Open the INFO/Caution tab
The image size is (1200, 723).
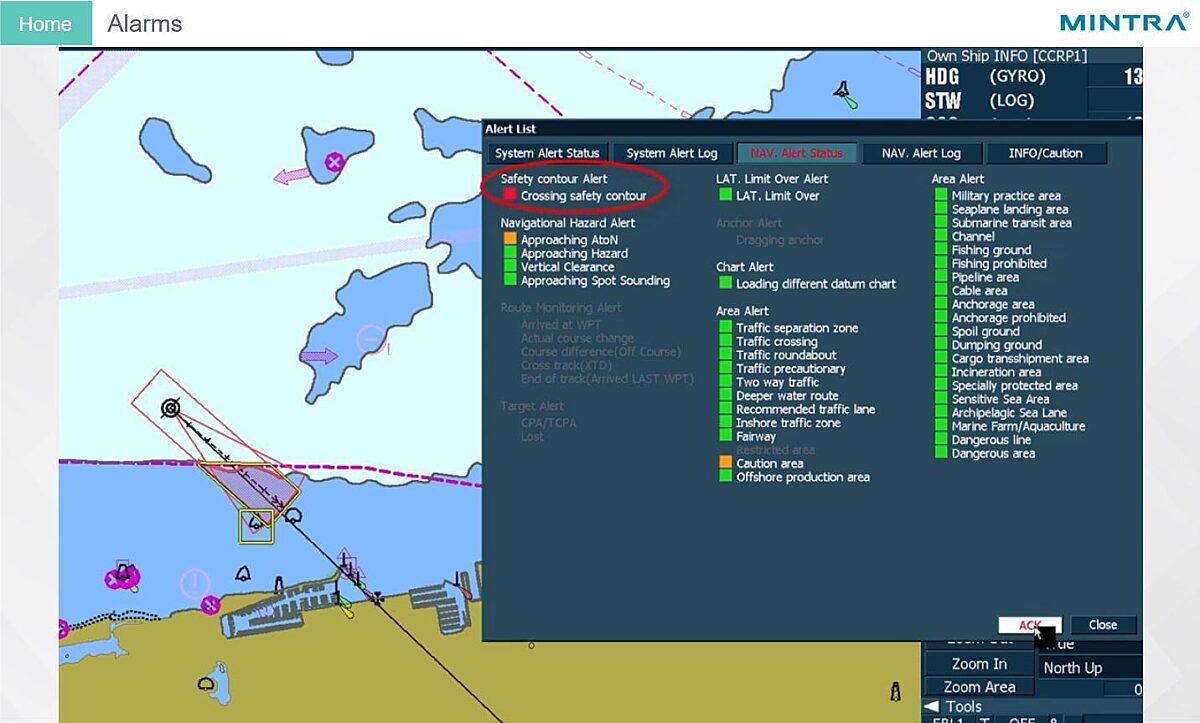[1046, 153]
